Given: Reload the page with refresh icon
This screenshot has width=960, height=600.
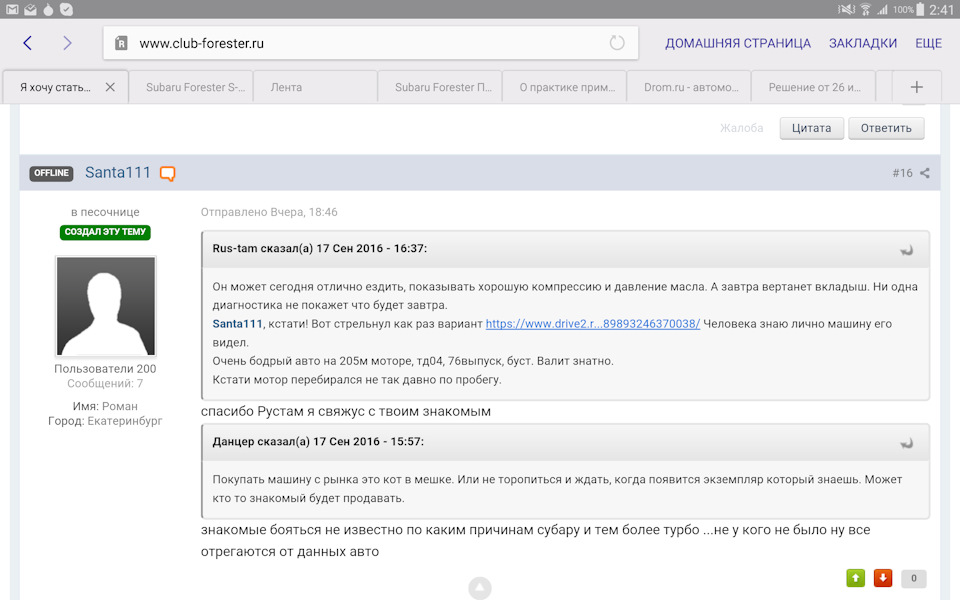Looking at the screenshot, I should [617, 43].
